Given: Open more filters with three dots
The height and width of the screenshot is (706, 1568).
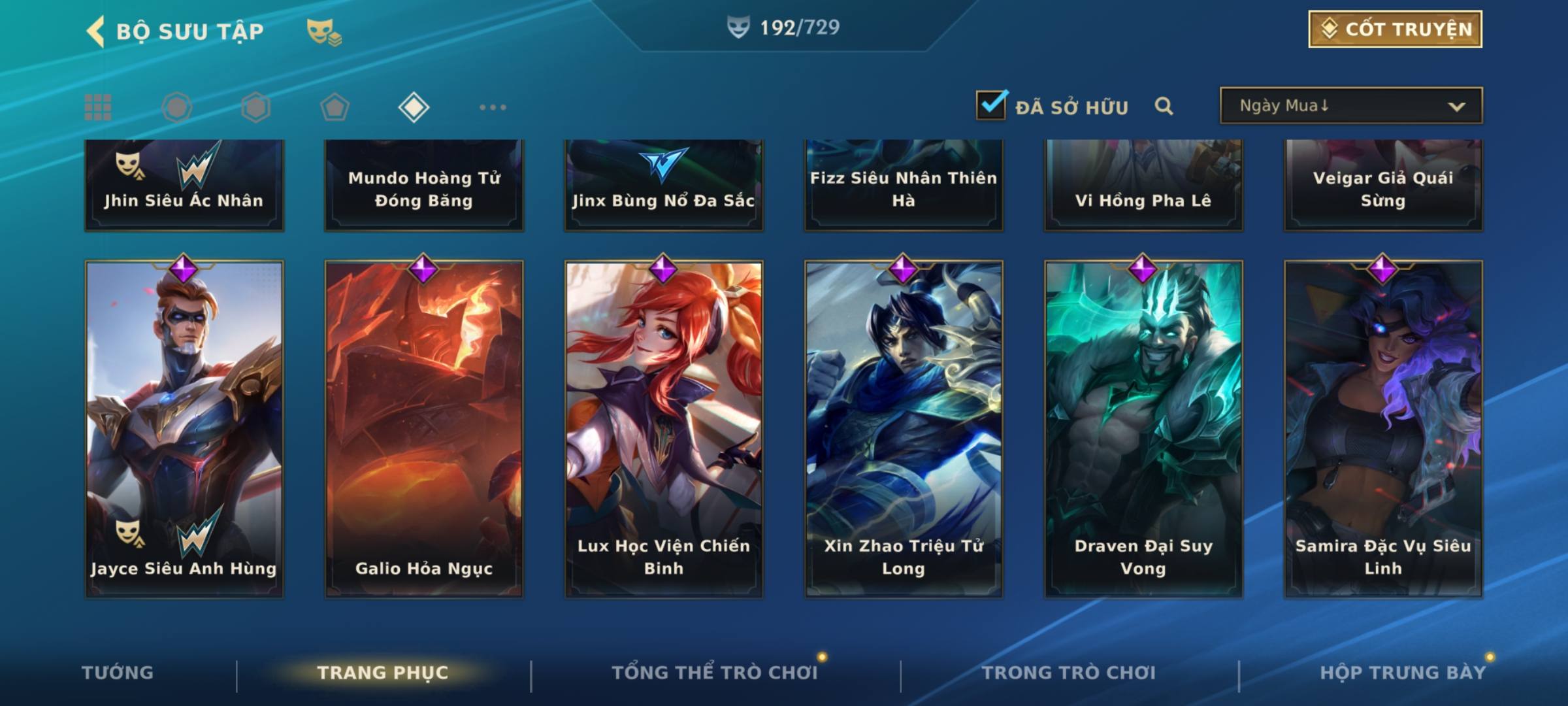Looking at the screenshot, I should point(493,107).
